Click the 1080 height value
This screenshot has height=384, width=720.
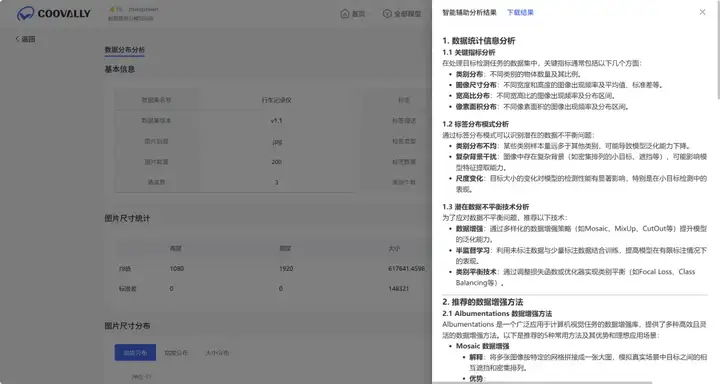point(177,268)
